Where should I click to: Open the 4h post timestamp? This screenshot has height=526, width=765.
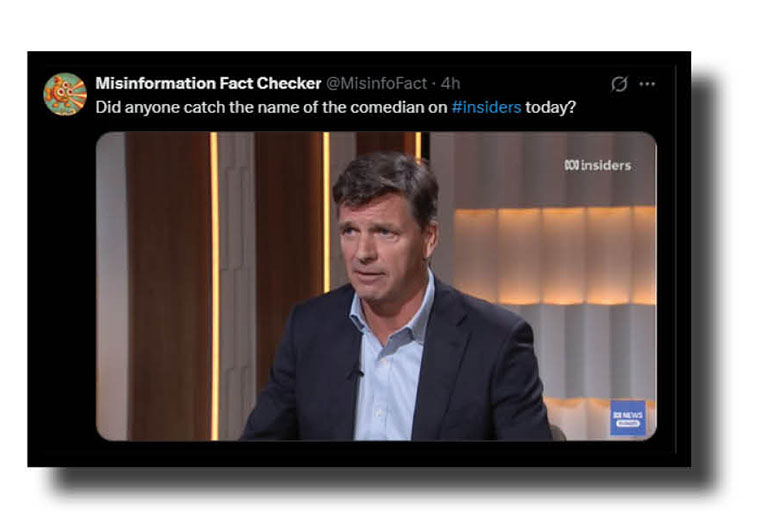[x=450, y=83]
